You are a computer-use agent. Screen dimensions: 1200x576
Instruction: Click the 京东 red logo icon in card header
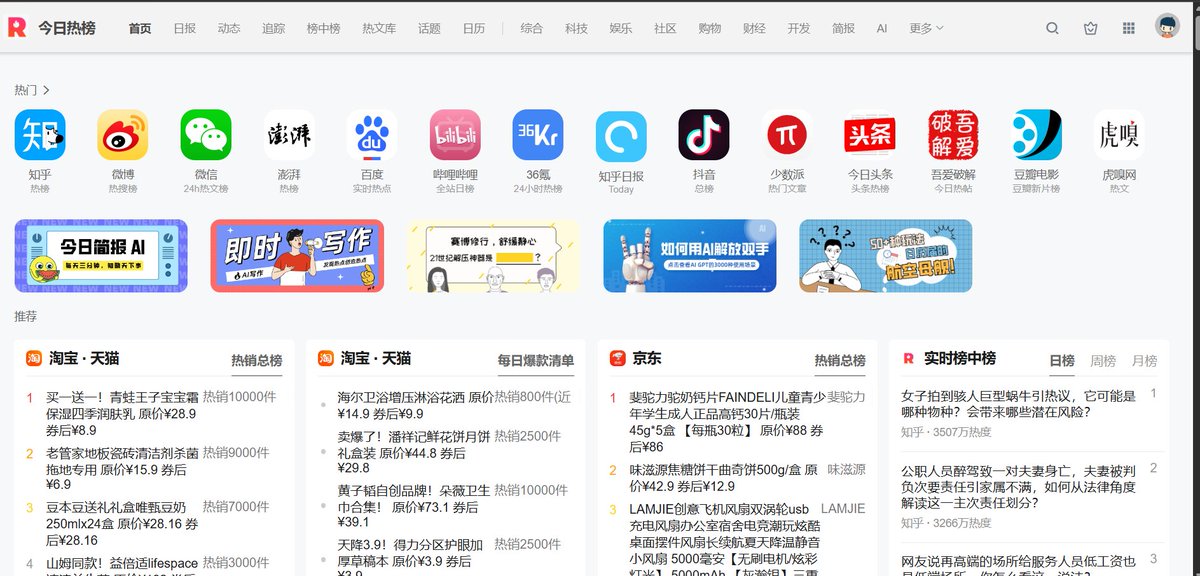618,358
